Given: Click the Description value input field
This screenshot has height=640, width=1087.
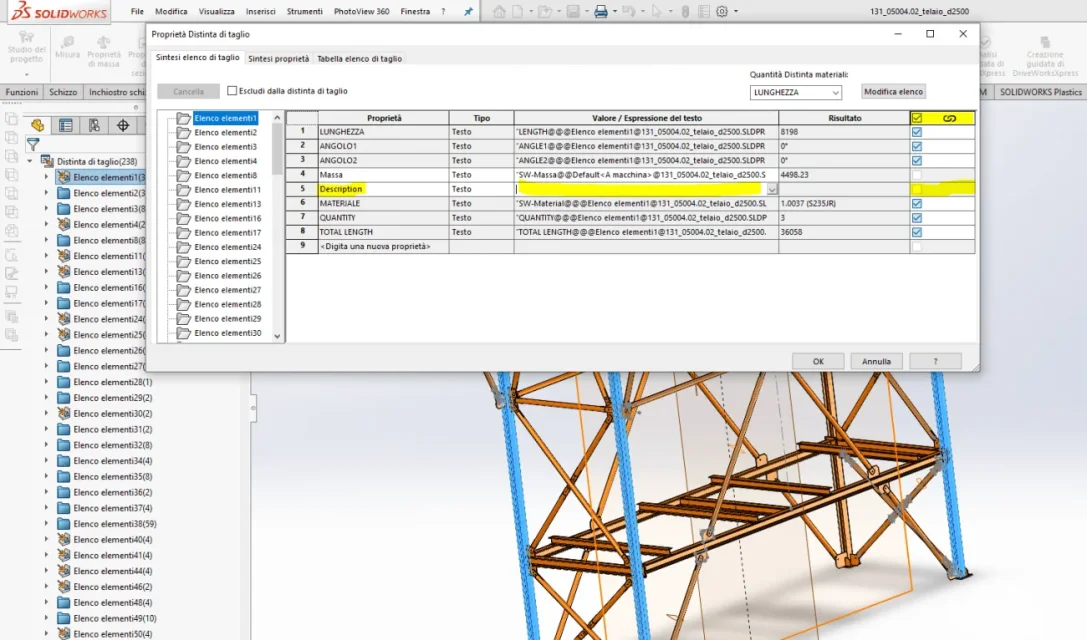Looking at the screenshot, I should click(641, 189).
